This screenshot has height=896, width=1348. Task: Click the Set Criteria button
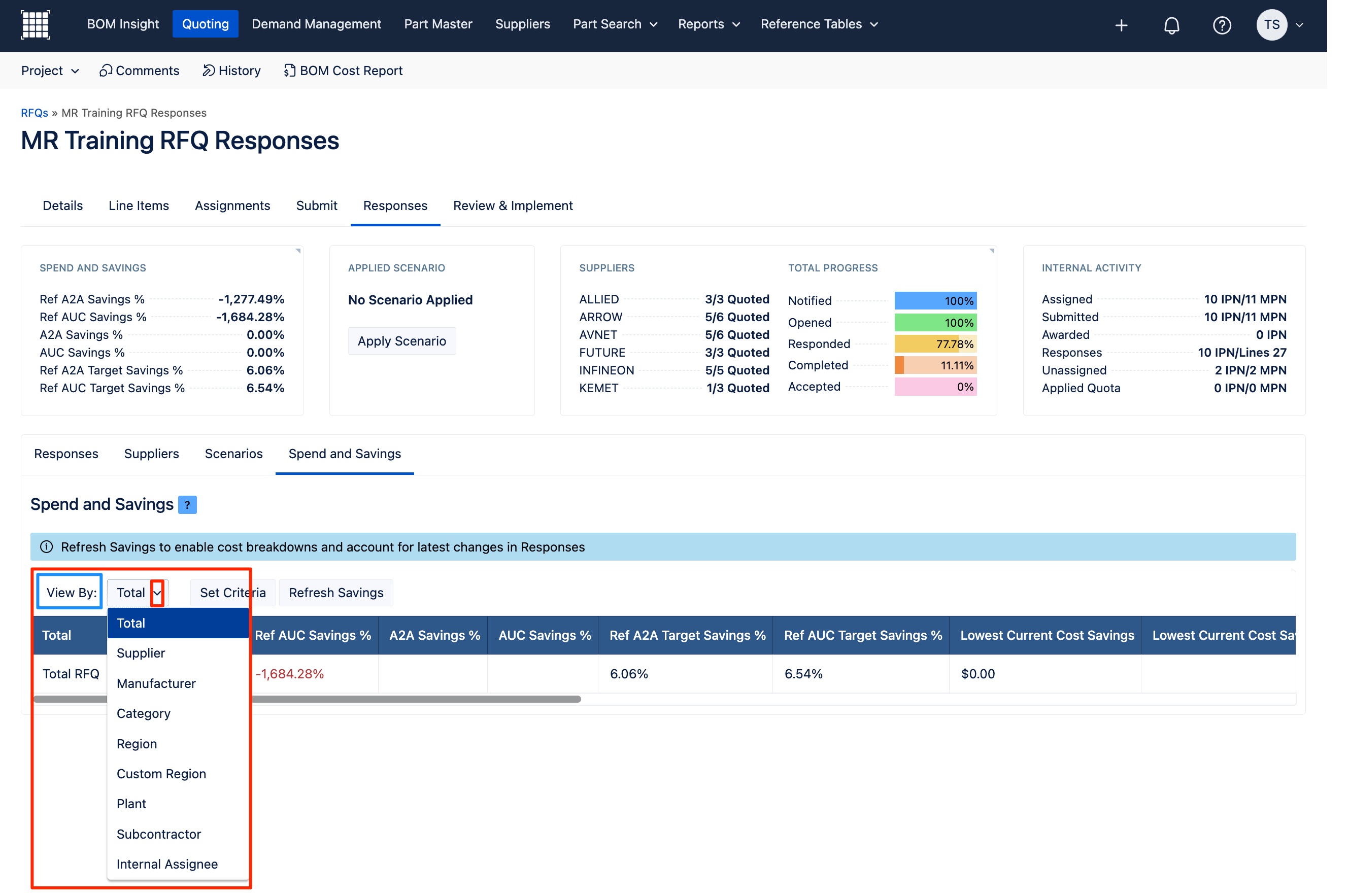[232, 593]
